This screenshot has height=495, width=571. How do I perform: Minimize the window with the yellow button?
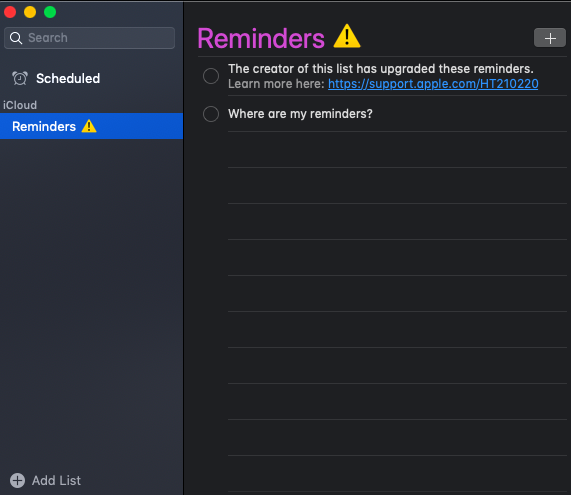point(30,12)
